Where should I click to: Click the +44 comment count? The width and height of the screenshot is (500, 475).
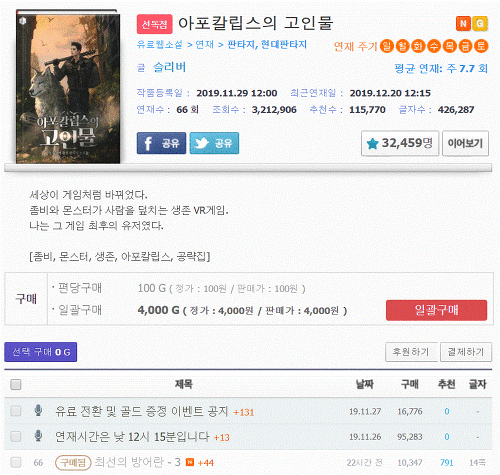tap(206, 463)
